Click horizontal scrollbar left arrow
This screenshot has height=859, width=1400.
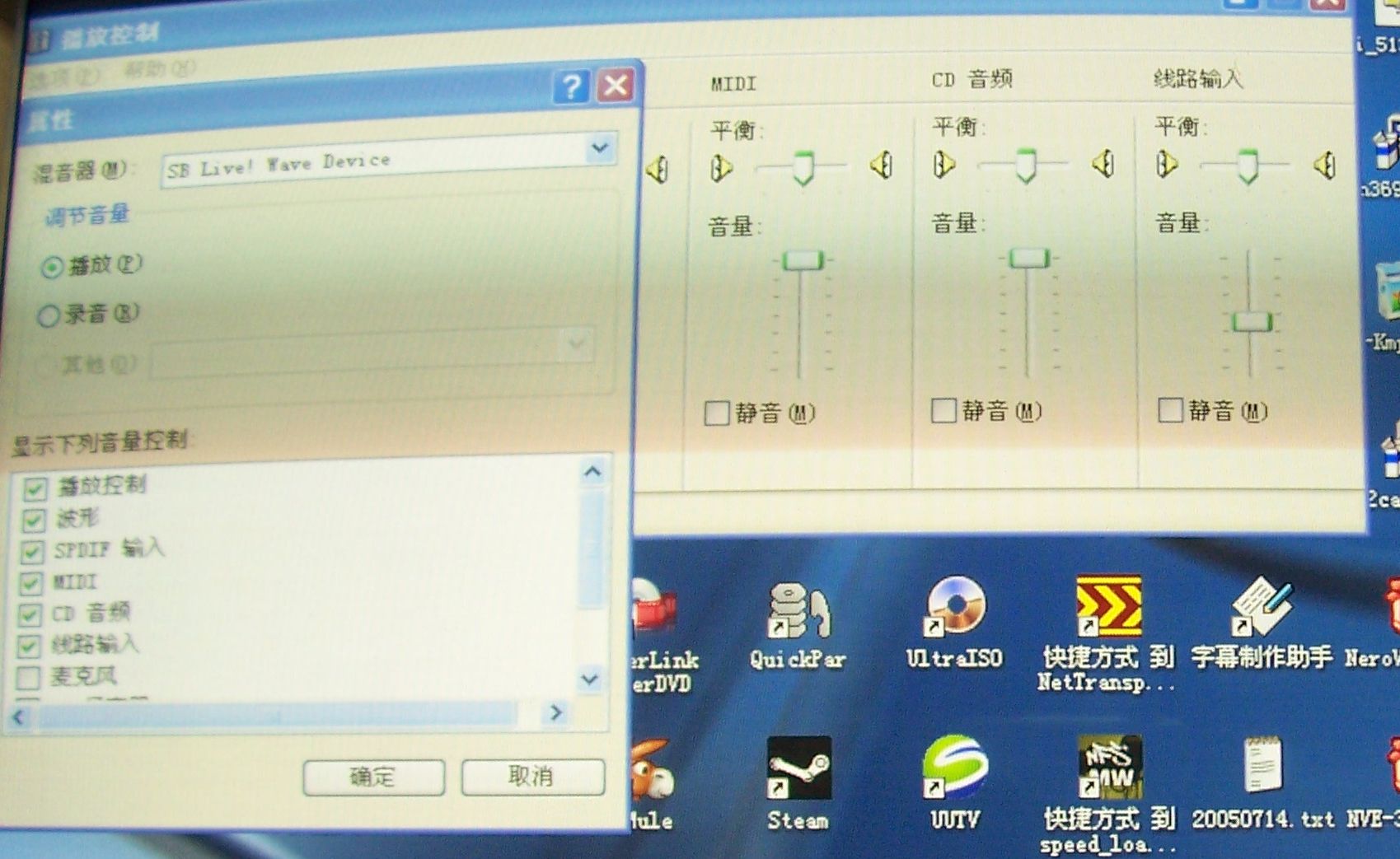[19, 717]
